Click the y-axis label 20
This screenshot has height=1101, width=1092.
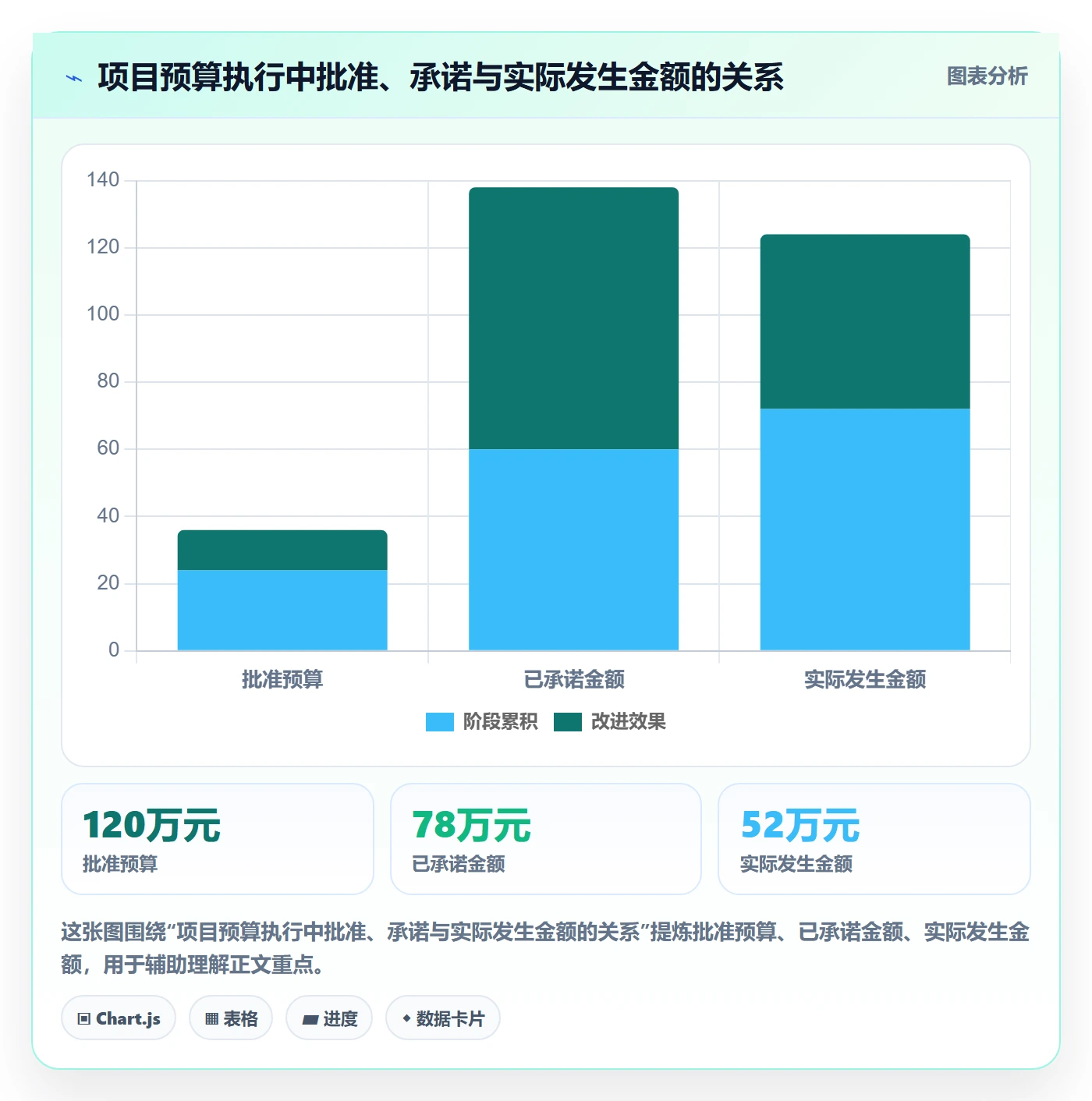point(108,583)
